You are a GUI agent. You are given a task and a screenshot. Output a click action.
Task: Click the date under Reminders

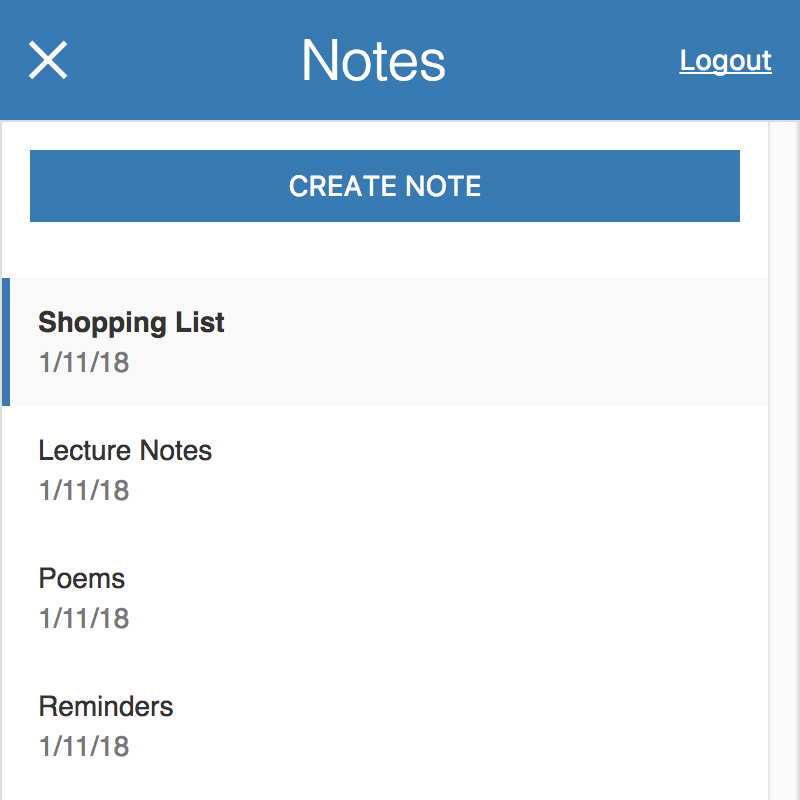tap(84, 747)
